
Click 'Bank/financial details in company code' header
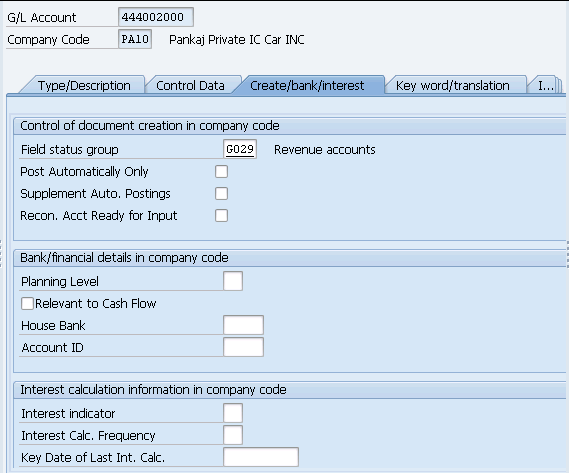point(124,258)
